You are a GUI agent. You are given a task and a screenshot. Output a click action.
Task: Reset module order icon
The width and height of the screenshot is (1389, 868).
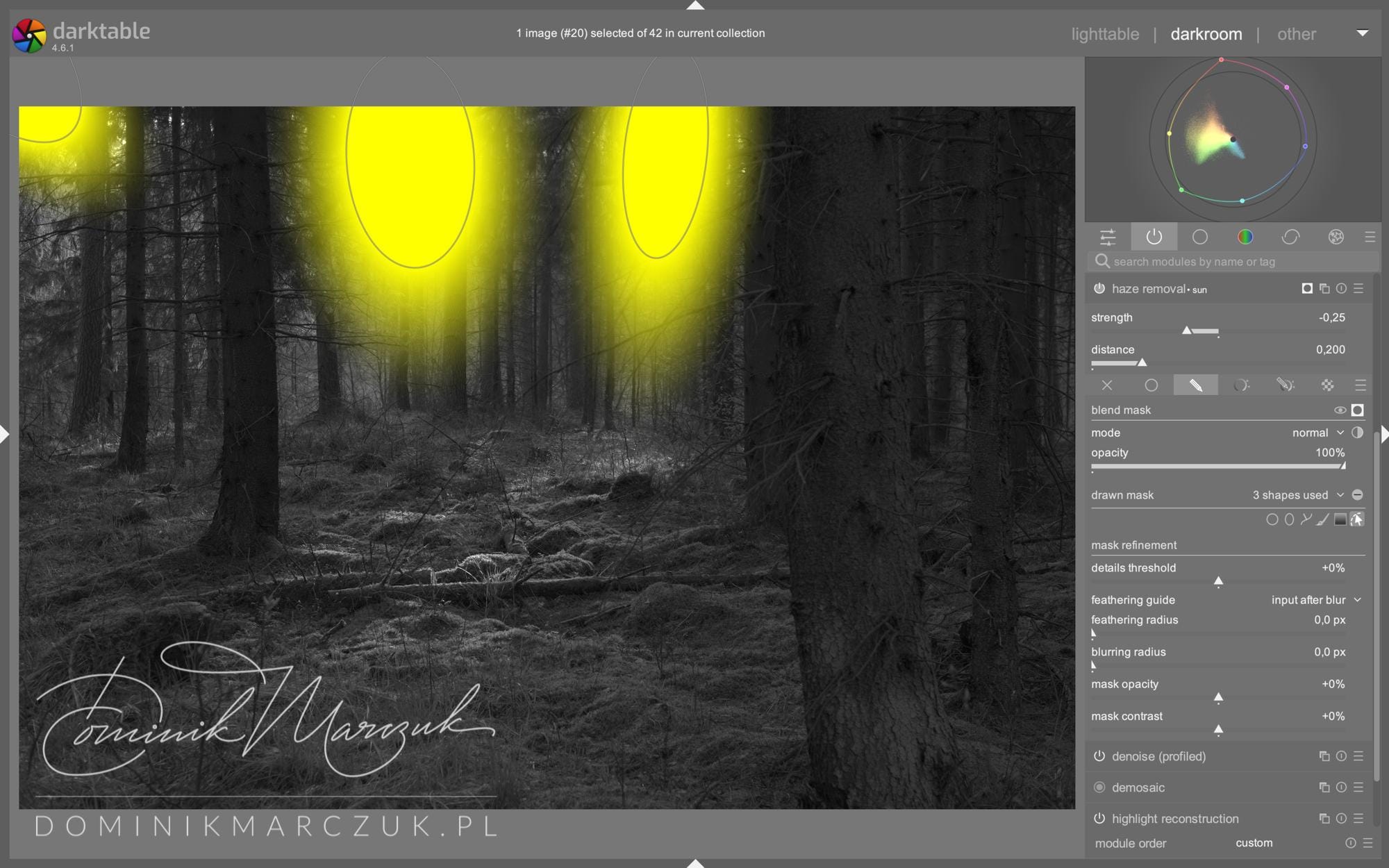pyautogui.click(x=1350, y=843)
